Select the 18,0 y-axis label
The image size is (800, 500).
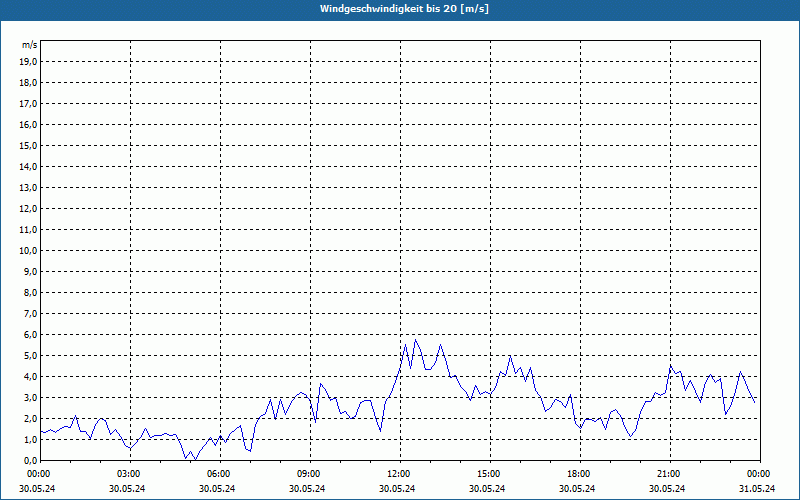28,83
